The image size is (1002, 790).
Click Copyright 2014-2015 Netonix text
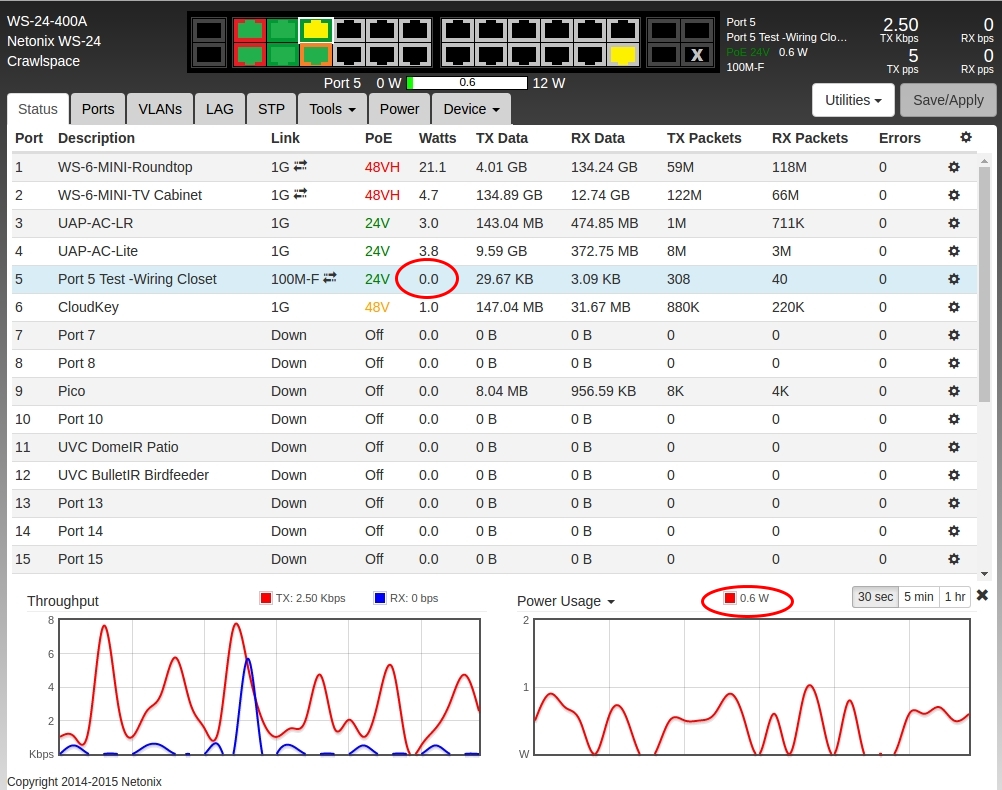(84, 782)
